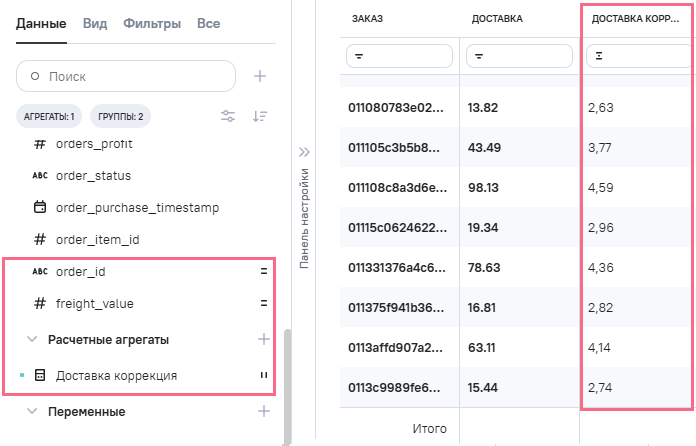This screenshot has width=696, height=446.
Task: Add a new variable with plus icon
Action: pos(264,411)
